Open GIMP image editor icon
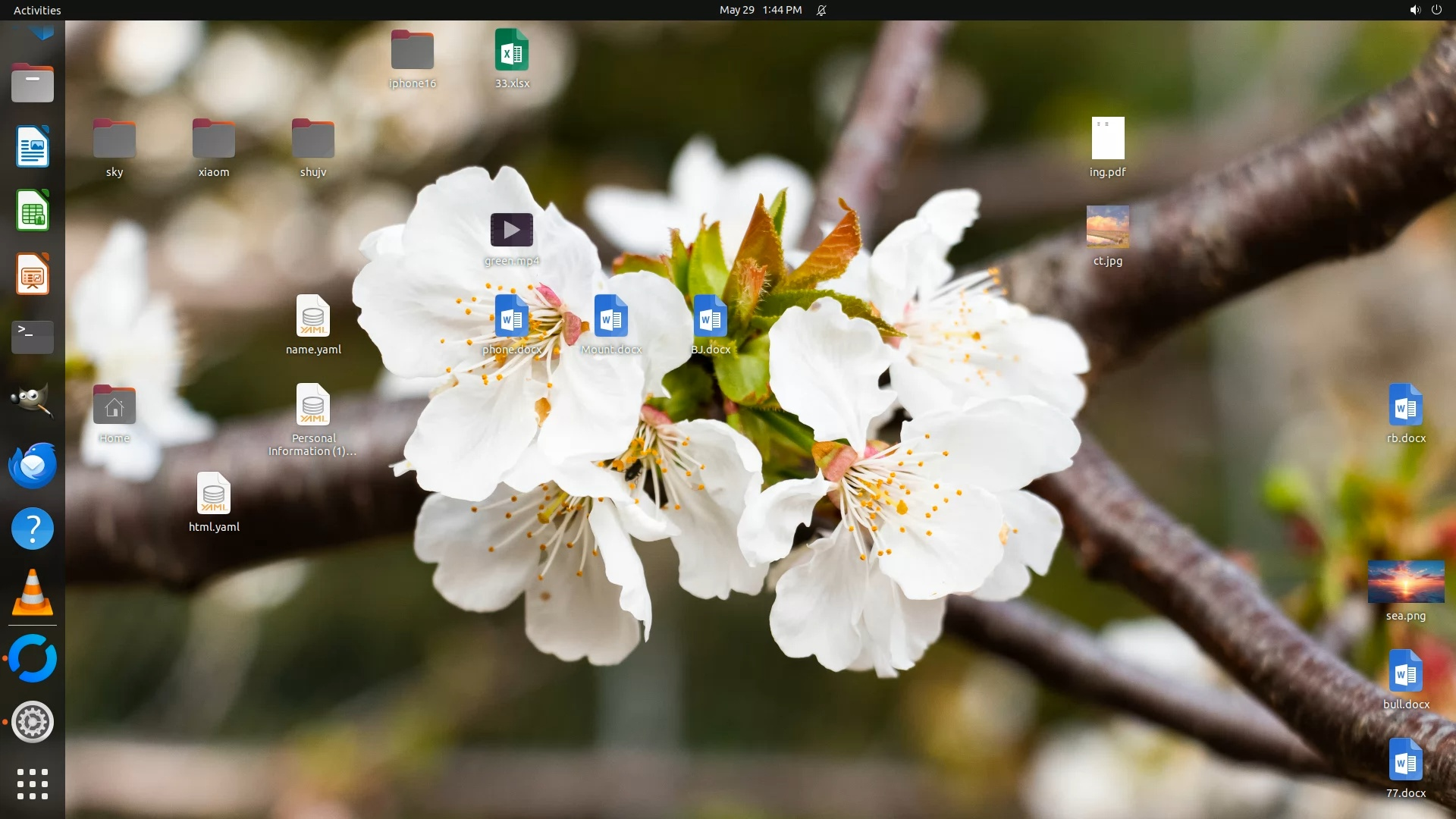 coord(32,400)
